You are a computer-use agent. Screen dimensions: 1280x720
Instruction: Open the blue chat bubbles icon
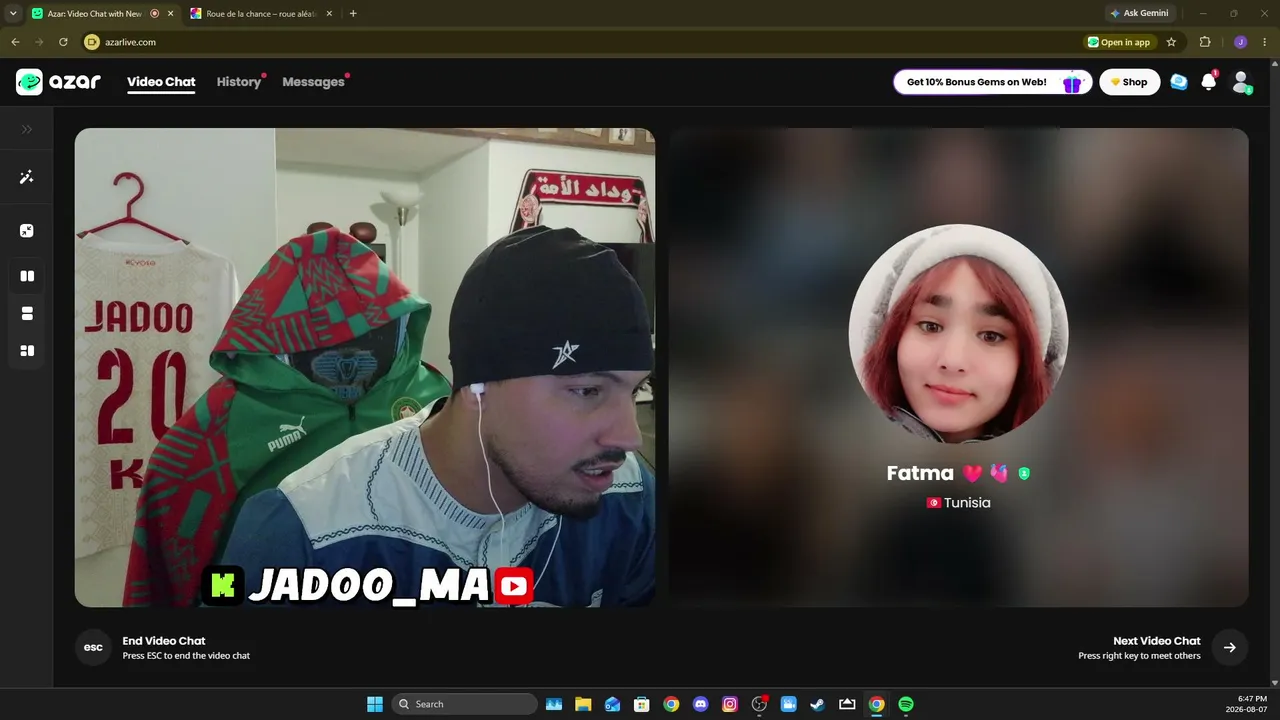point(1179,82)
